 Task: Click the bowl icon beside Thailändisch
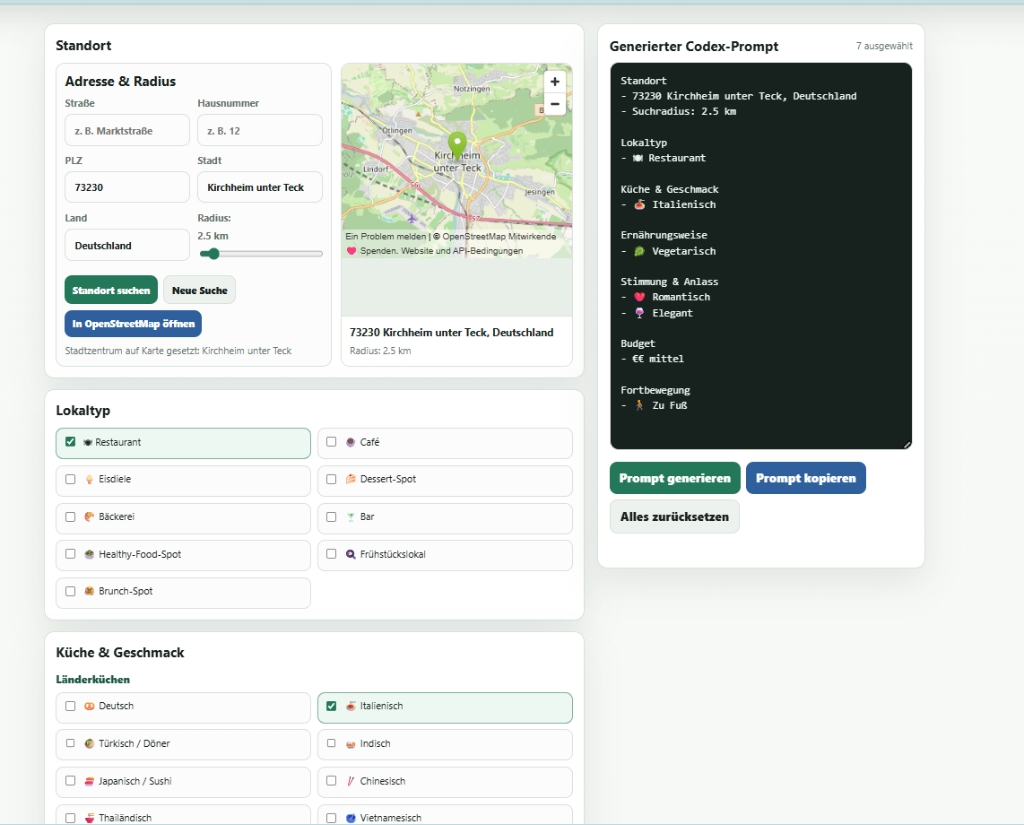pyautogui.click(x=89, y=818)
